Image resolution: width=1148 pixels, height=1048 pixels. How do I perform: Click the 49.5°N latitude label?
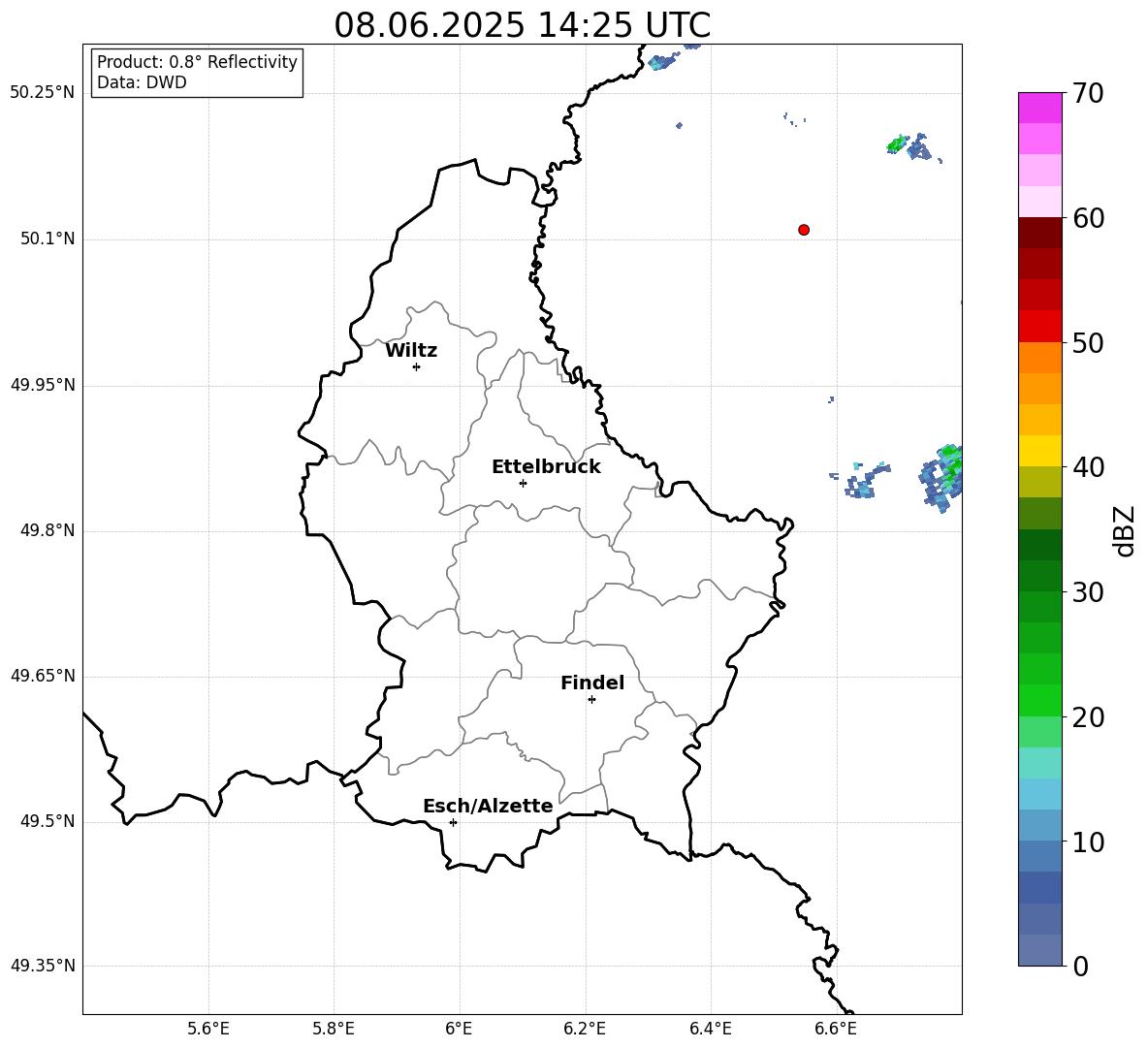(47, 821)
